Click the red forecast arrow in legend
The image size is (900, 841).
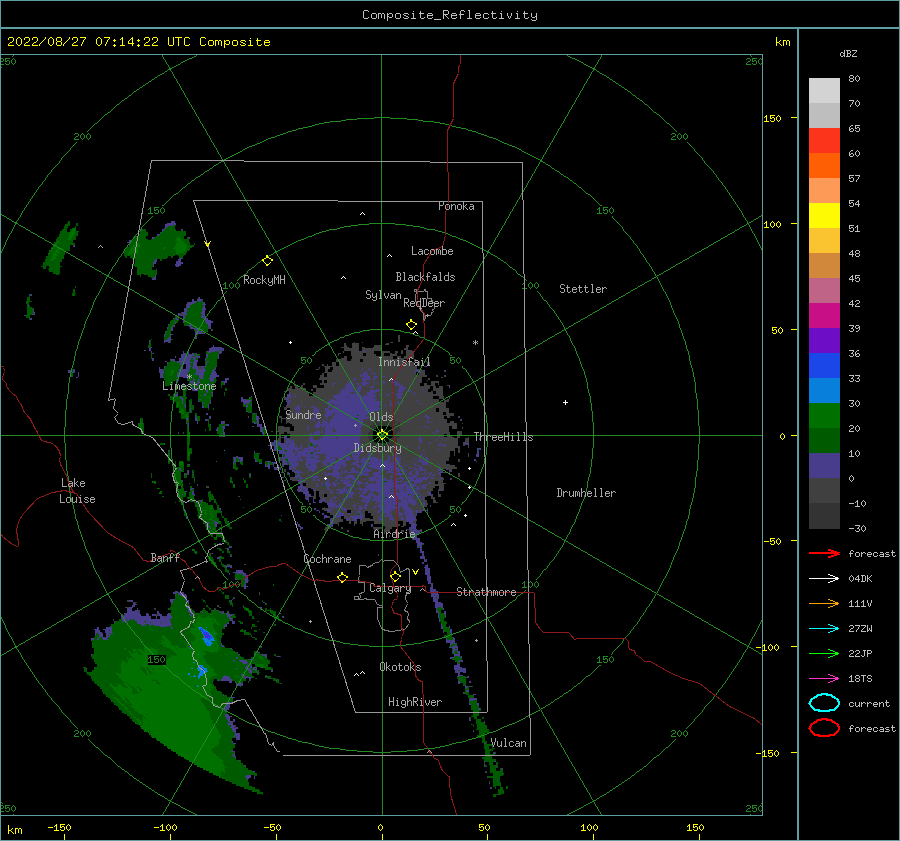click(824, 553)
